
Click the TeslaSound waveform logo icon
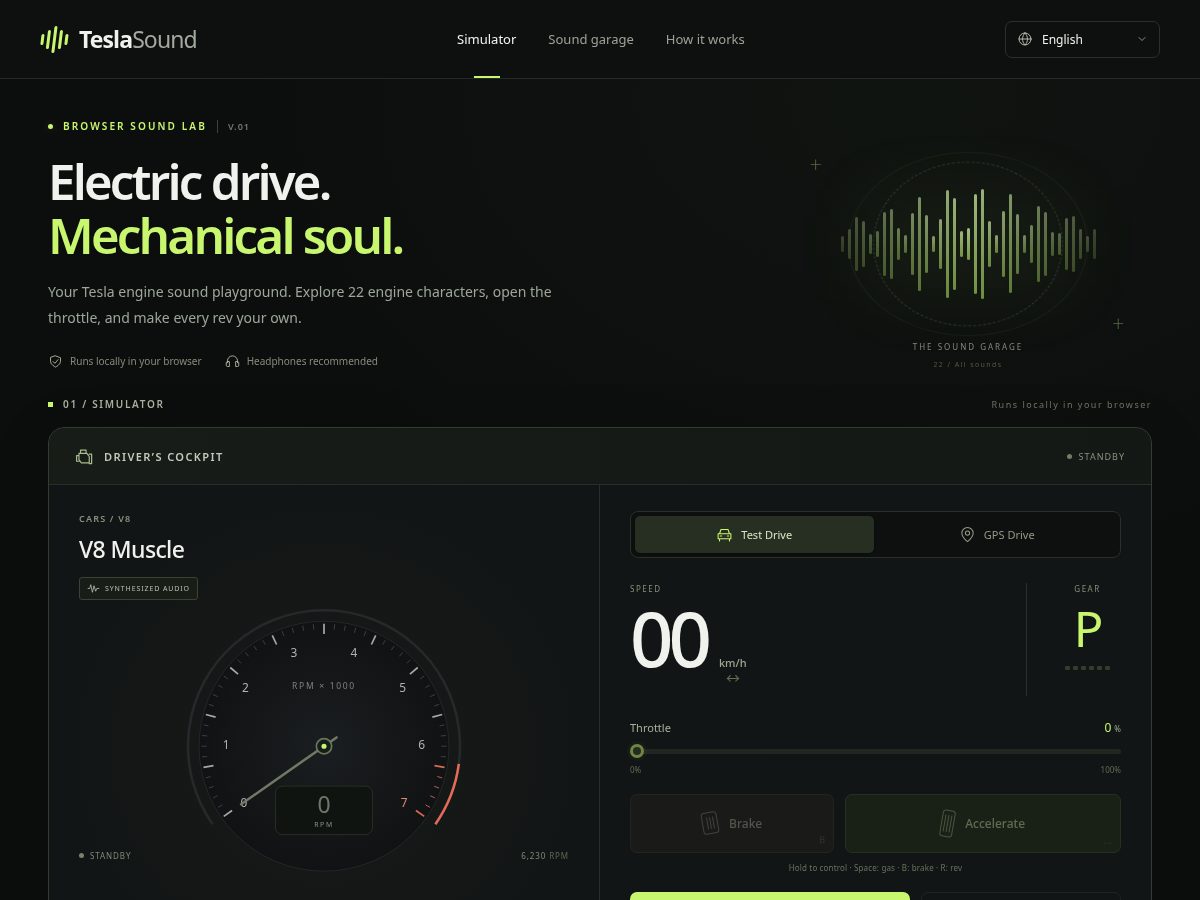(x=54, y=40)
